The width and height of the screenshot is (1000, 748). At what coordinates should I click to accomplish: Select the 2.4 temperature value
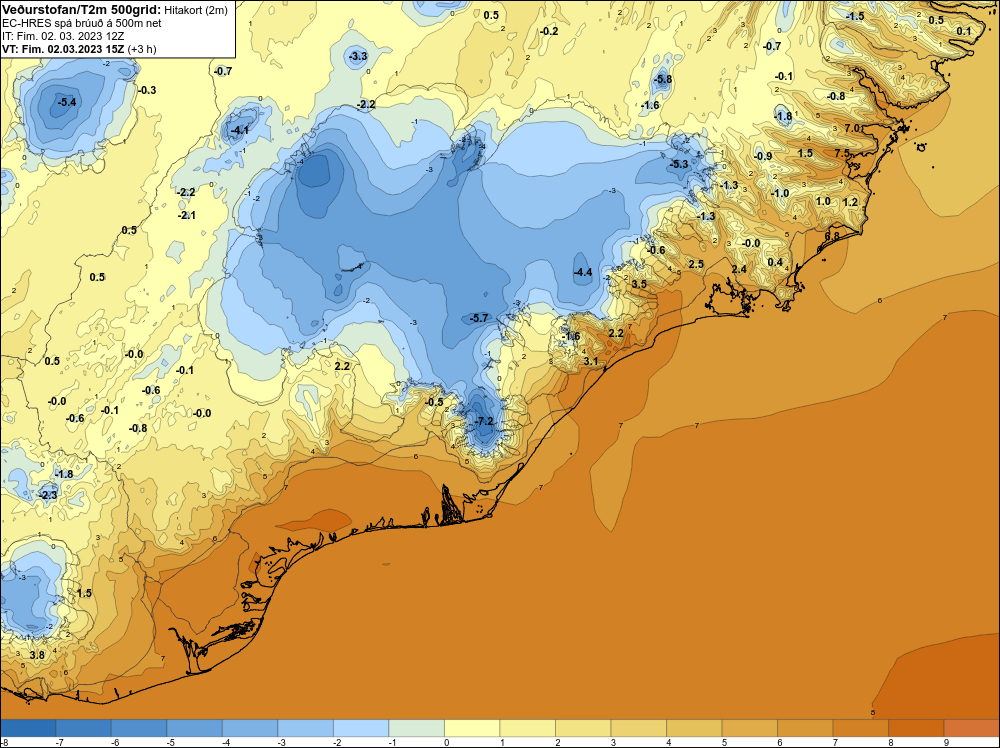tap(739, 269)
